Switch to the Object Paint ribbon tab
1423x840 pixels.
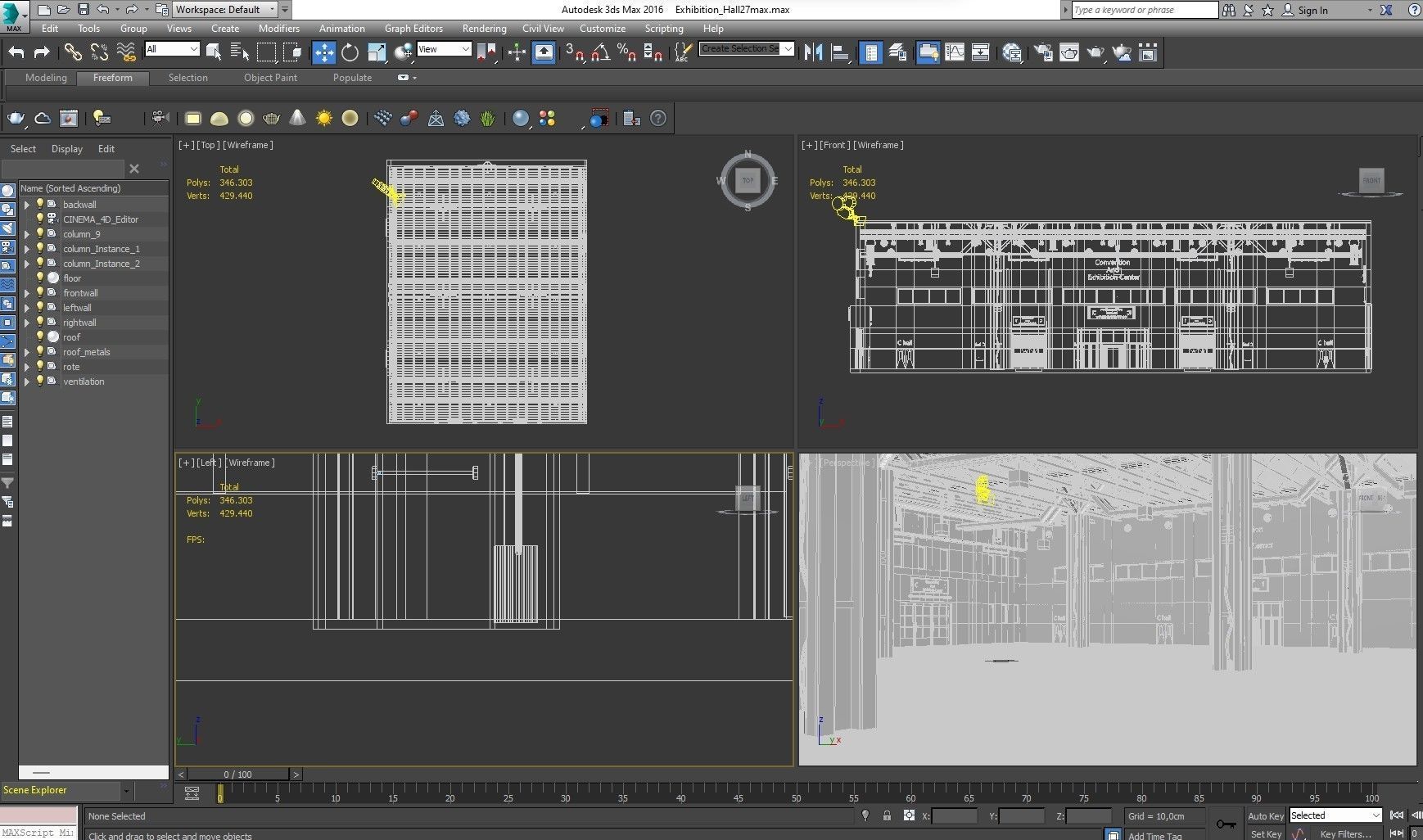coord(270,78)
